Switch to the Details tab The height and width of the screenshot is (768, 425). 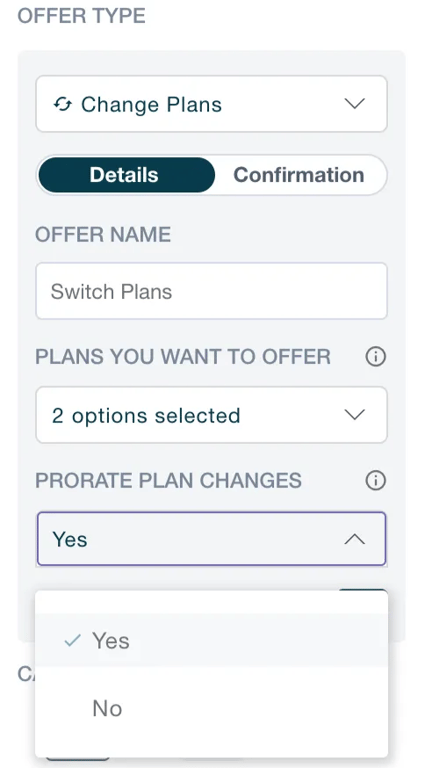tap(126, 175)
